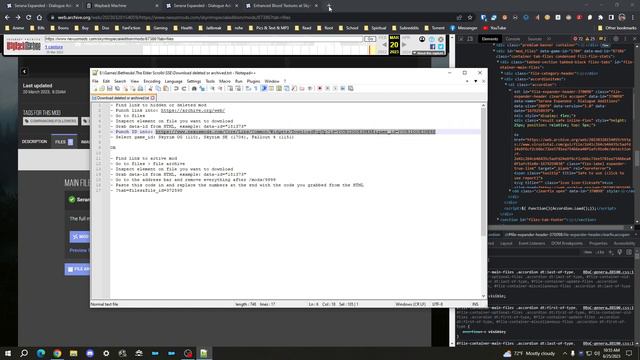Click the bookmark star in address bar

470,18
